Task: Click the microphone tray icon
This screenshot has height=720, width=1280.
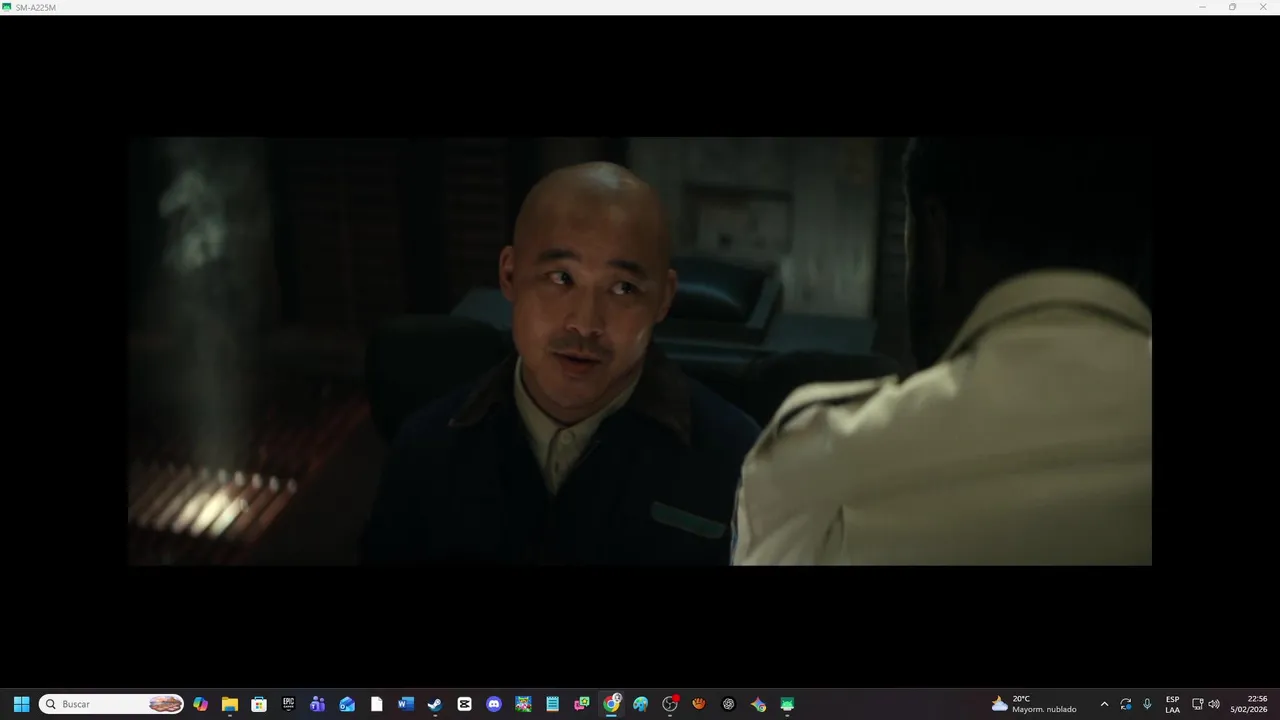Action: [x=1147, y=704]
